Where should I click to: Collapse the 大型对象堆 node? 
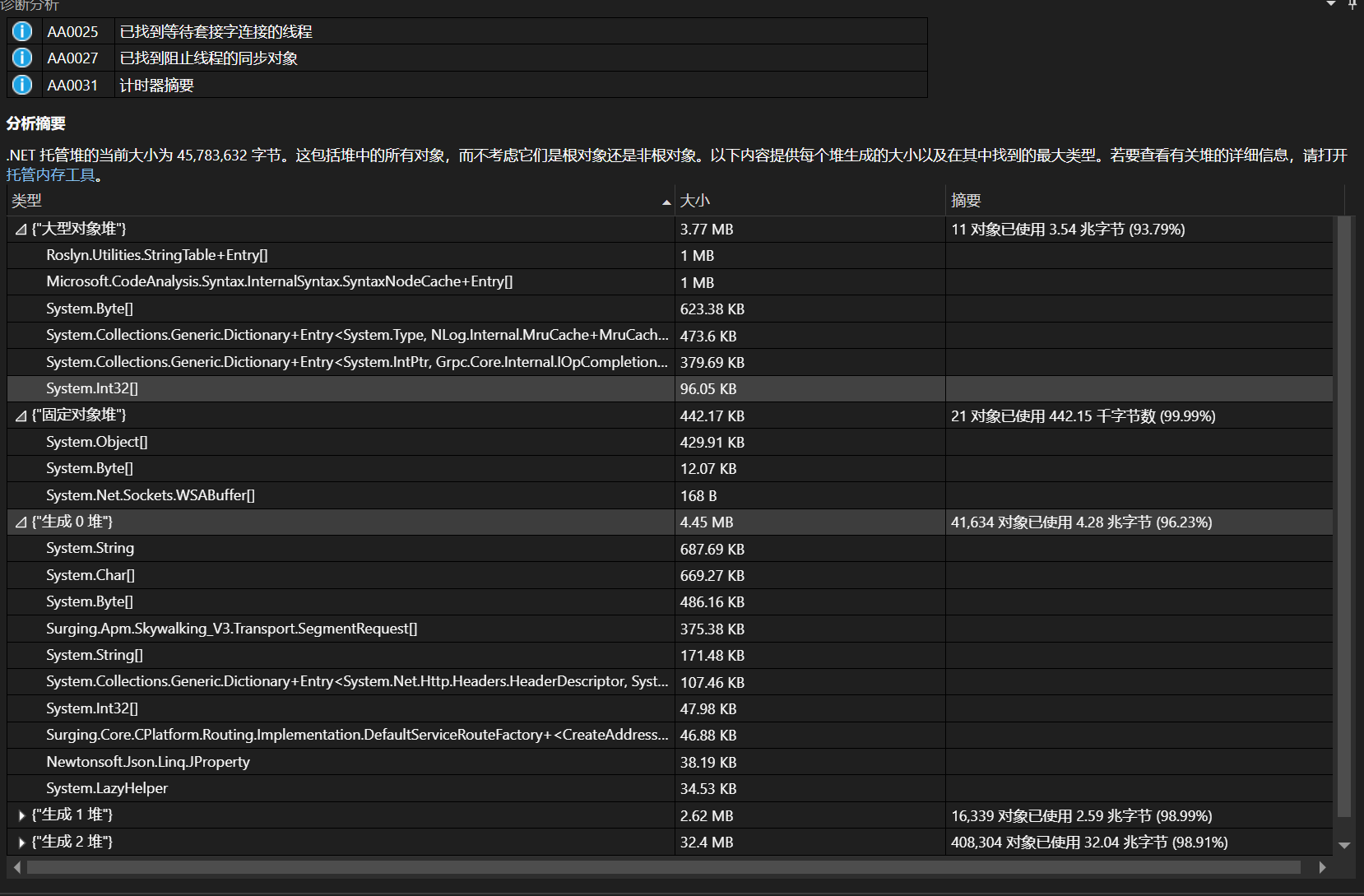20,230
